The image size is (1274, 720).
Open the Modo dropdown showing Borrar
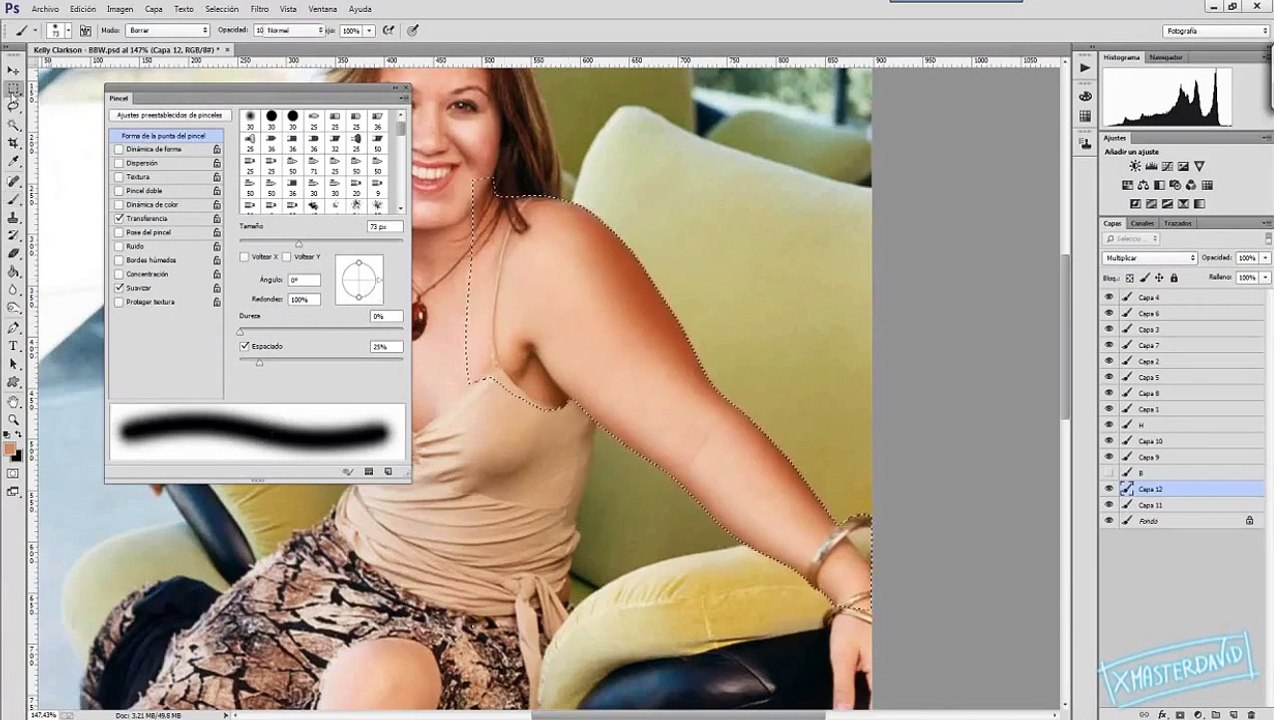[167, 31]
